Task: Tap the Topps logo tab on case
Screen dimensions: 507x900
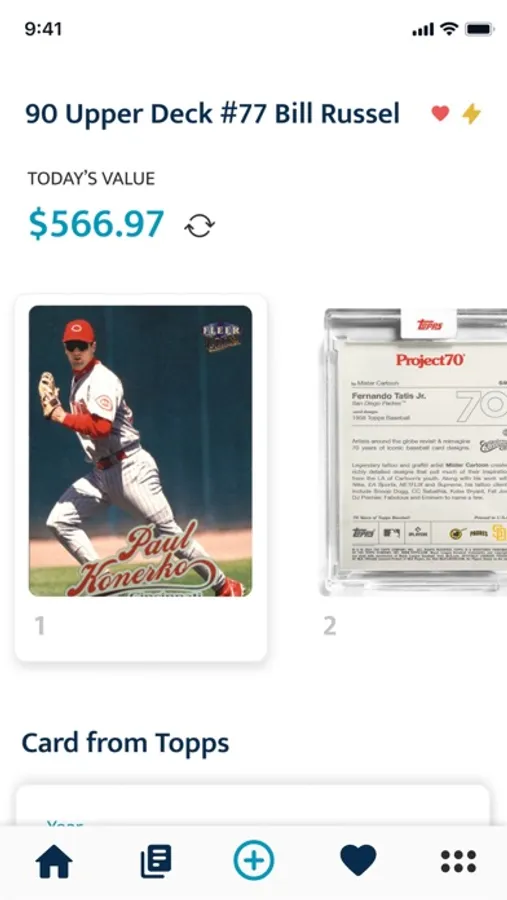Action: coord(429,324)
